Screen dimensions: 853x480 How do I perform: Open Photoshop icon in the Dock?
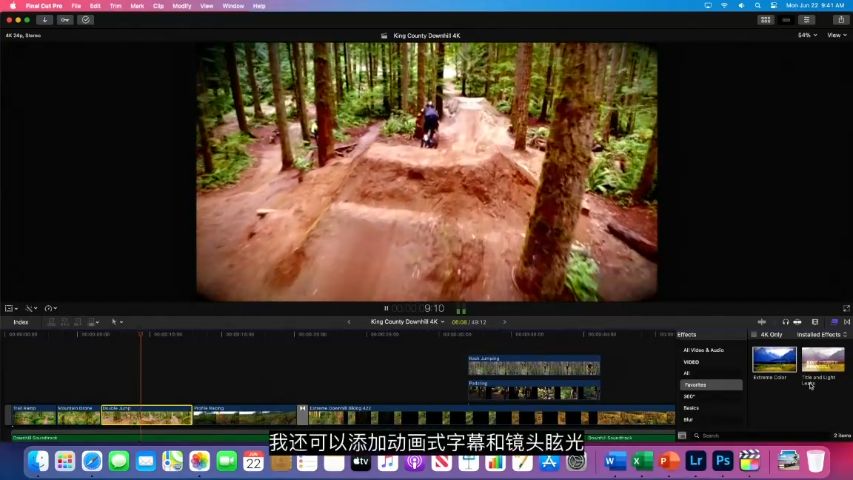point(722,461)
